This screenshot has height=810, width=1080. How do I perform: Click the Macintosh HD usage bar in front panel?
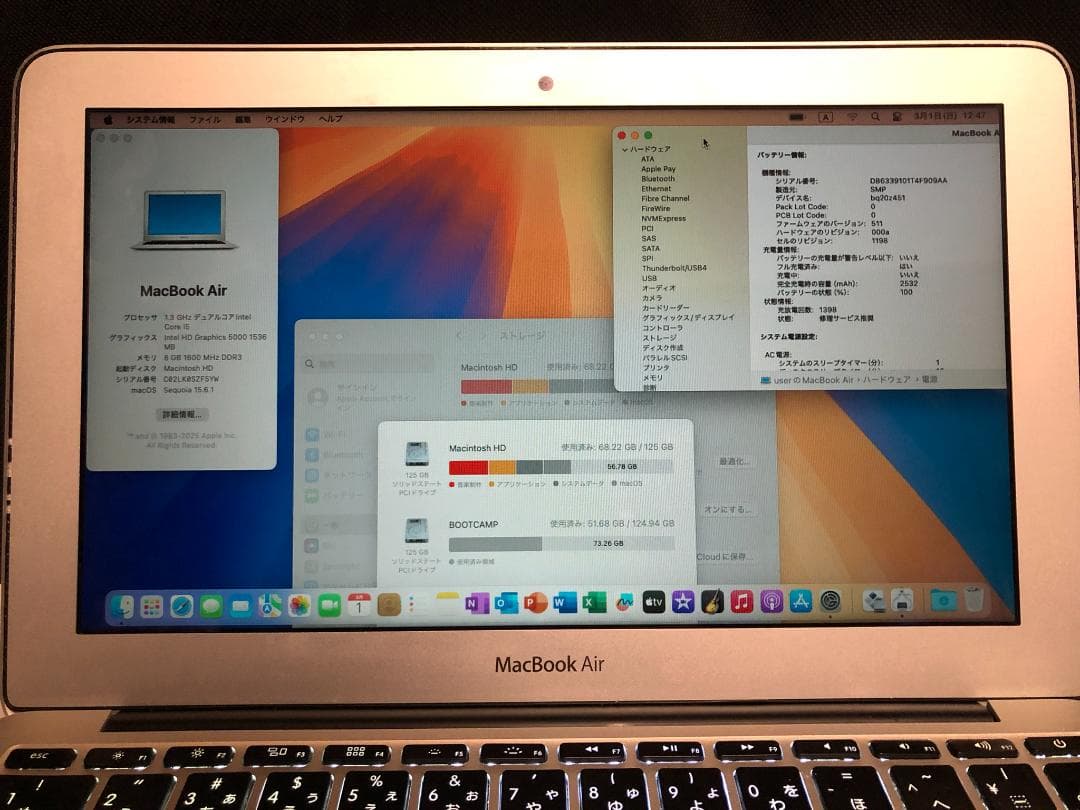pos(561,467)
